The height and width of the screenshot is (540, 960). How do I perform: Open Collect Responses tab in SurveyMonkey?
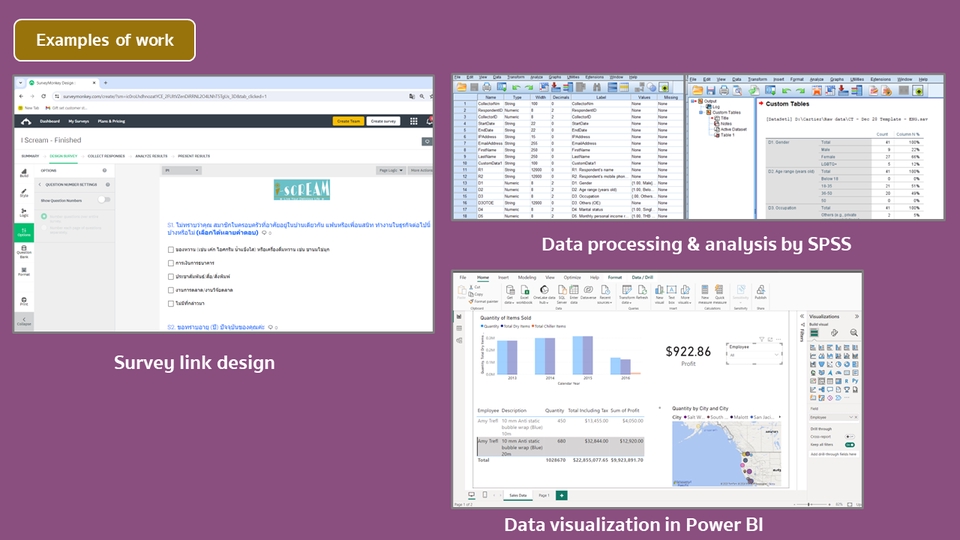(x=106, y=156)
